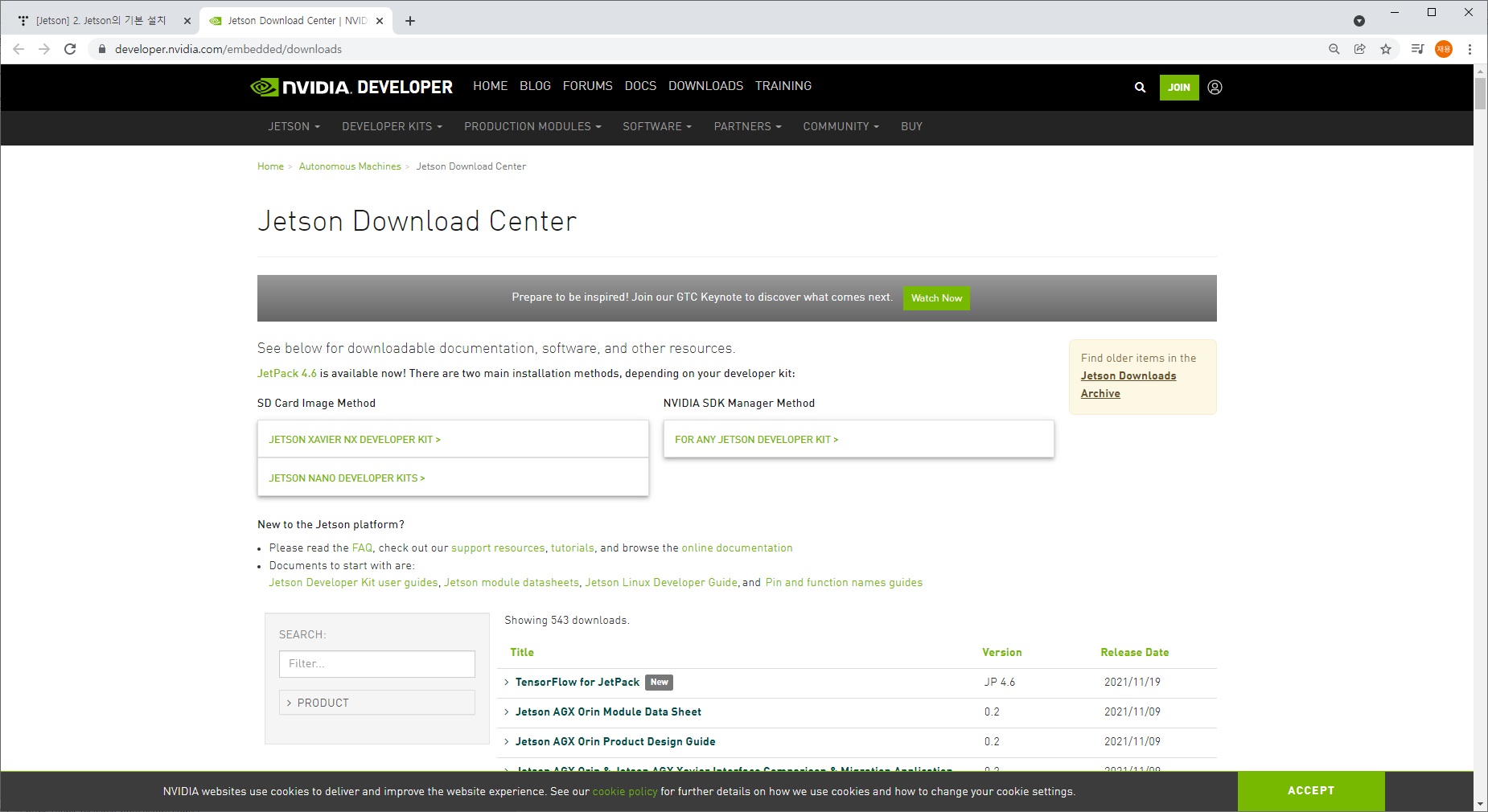Open For Any Jetson Developer Kit link
1488x812 pixels.
tap(756, 440)
